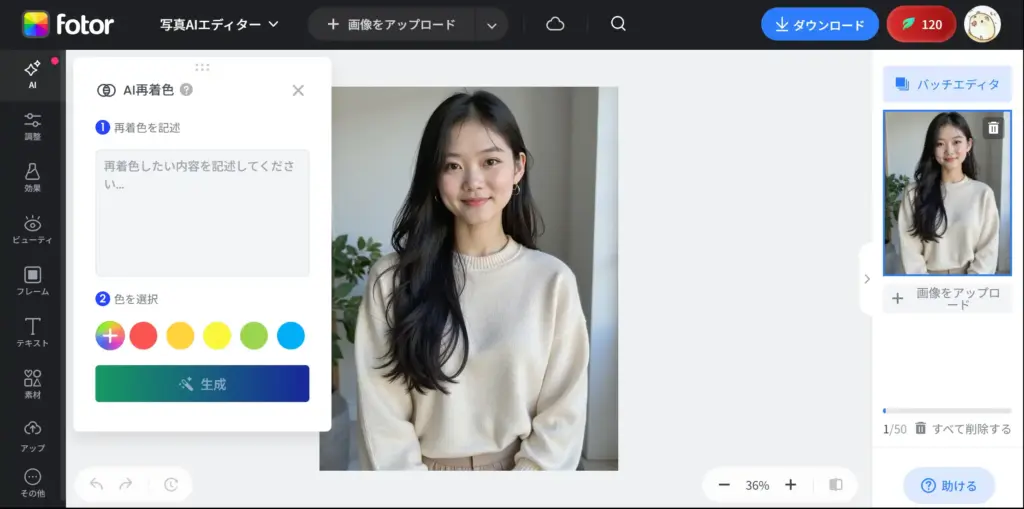Close the AI再着色 panel

(x=298, y=91)
